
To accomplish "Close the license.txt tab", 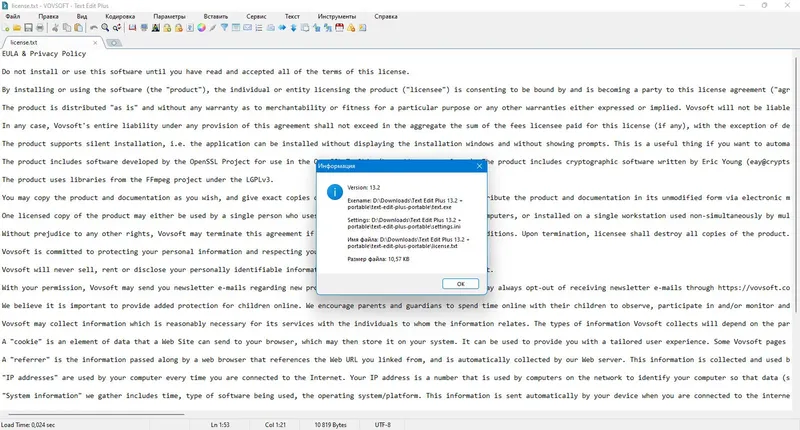I will (95, 43).
